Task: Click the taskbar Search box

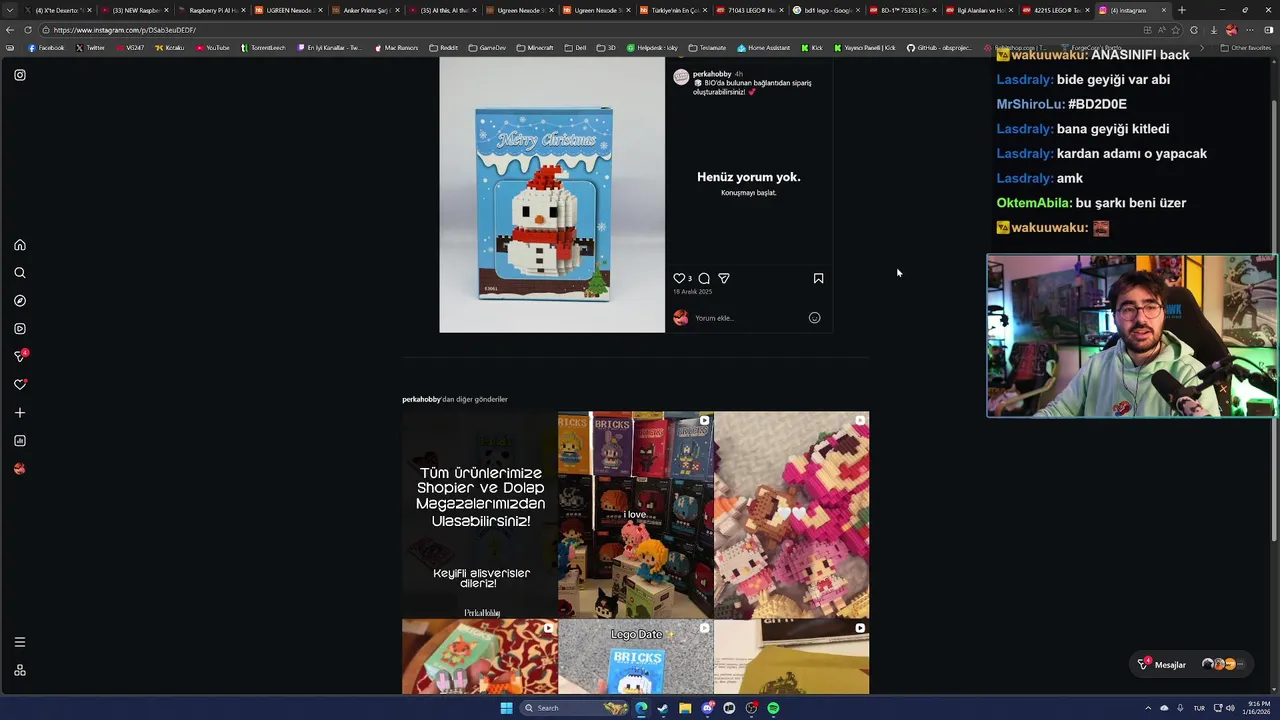Action: [x=574, y=708]
